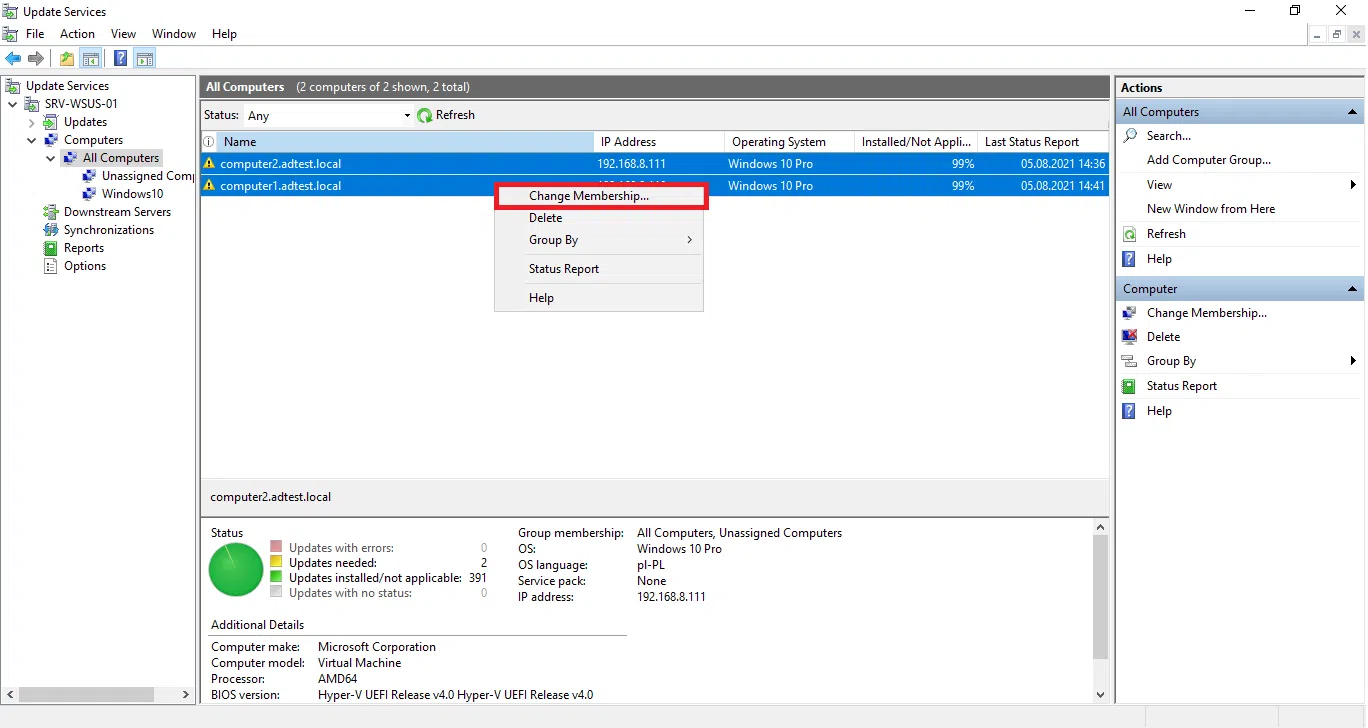Screen dimensions: 1368x728
Task: Click the Status Report icon in Actions pane
Action: point(1129,386)
